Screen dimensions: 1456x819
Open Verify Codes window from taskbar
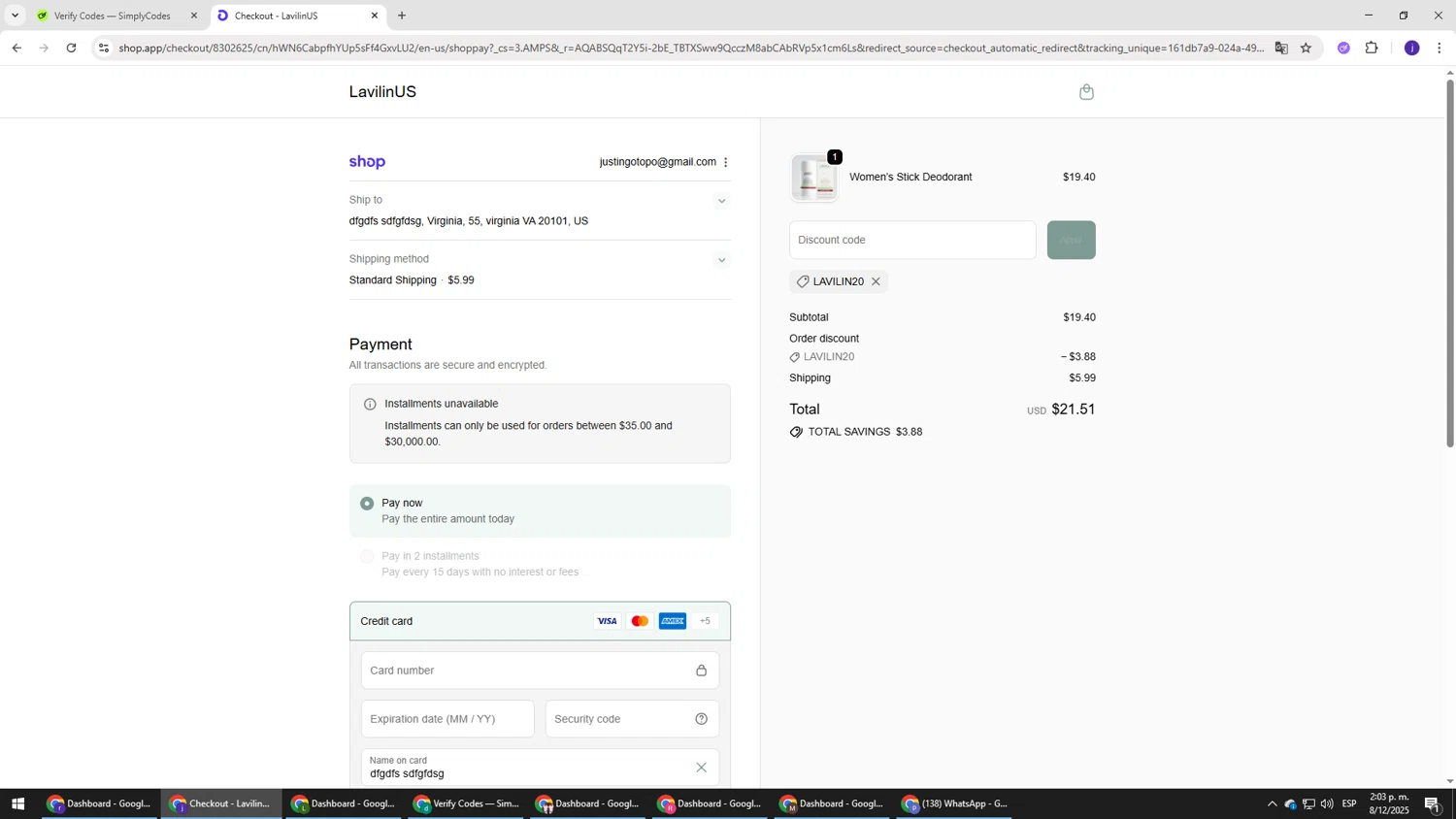pyautogui.click(x=467, y=803)
